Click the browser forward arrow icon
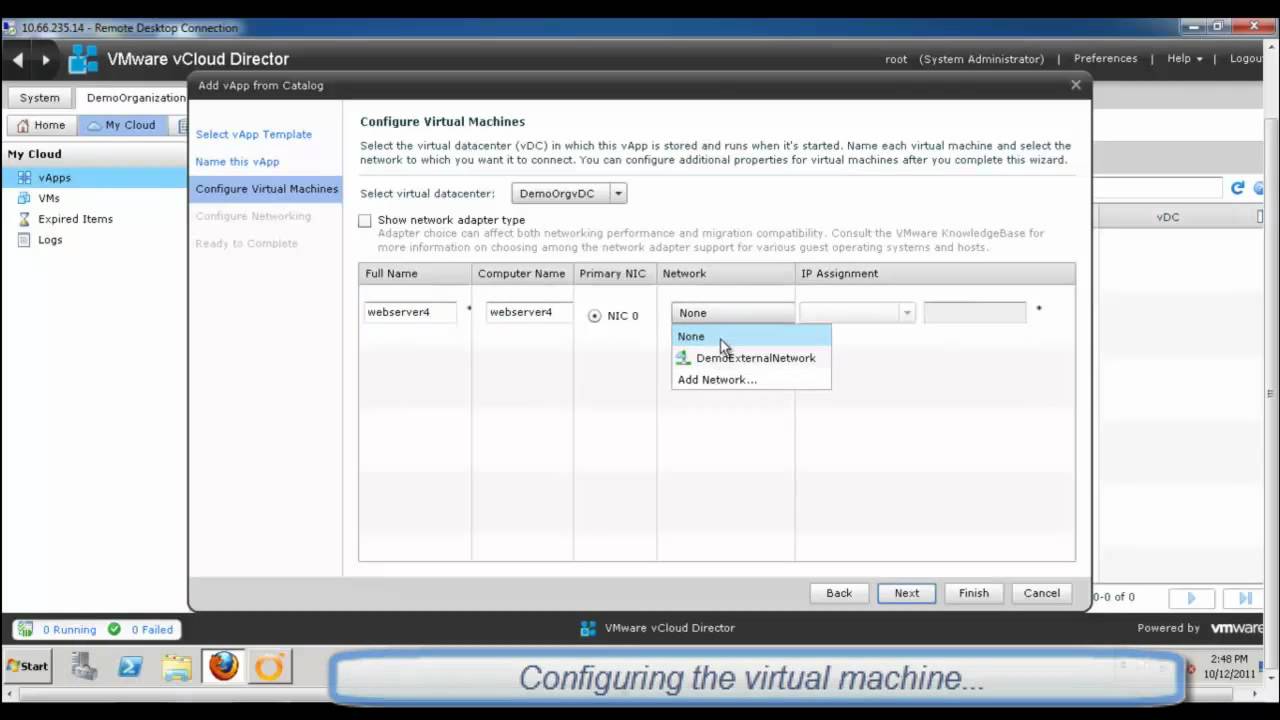1280x720 pixels. point(45,60)
